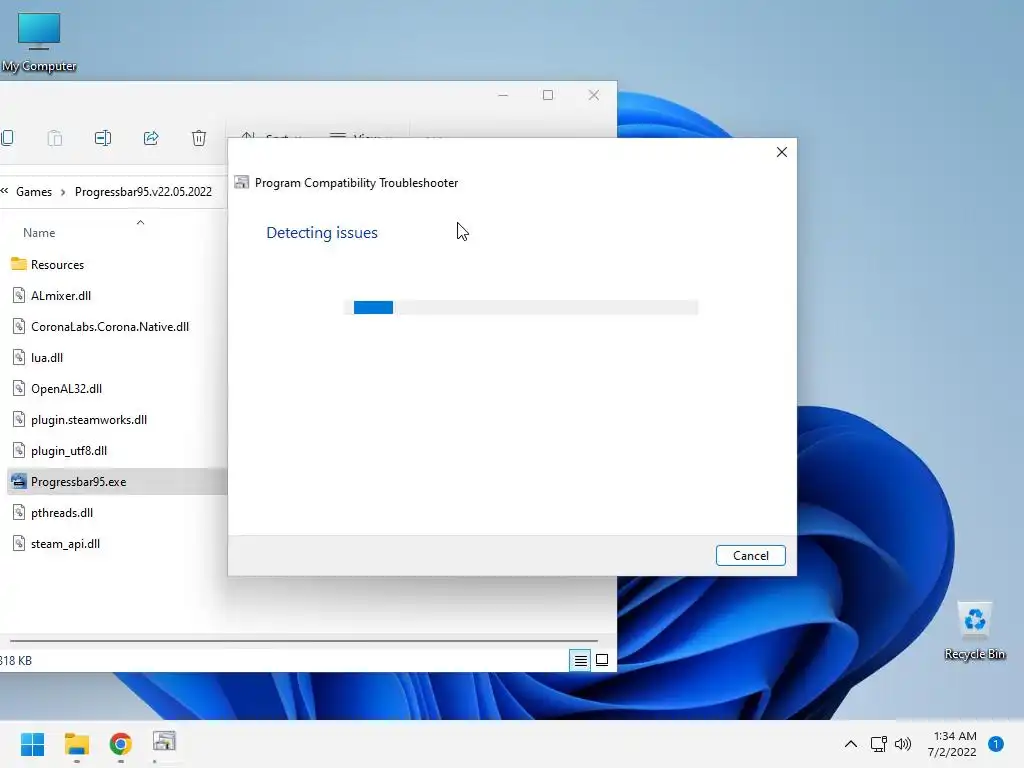This screenshot has width=1024, height=768.
Task: Show hidden tray icons chevron
Action: point(851,744)
